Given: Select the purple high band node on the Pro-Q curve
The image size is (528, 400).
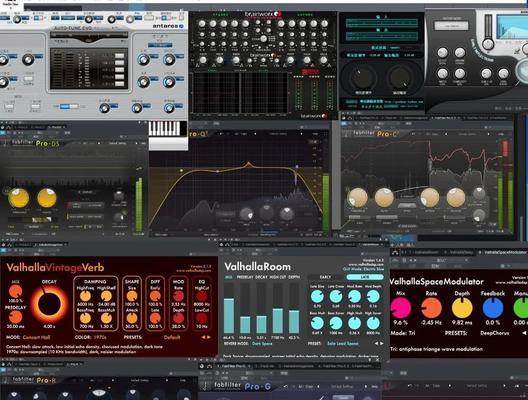Looking at the screenshot, I should coord(297,166).
